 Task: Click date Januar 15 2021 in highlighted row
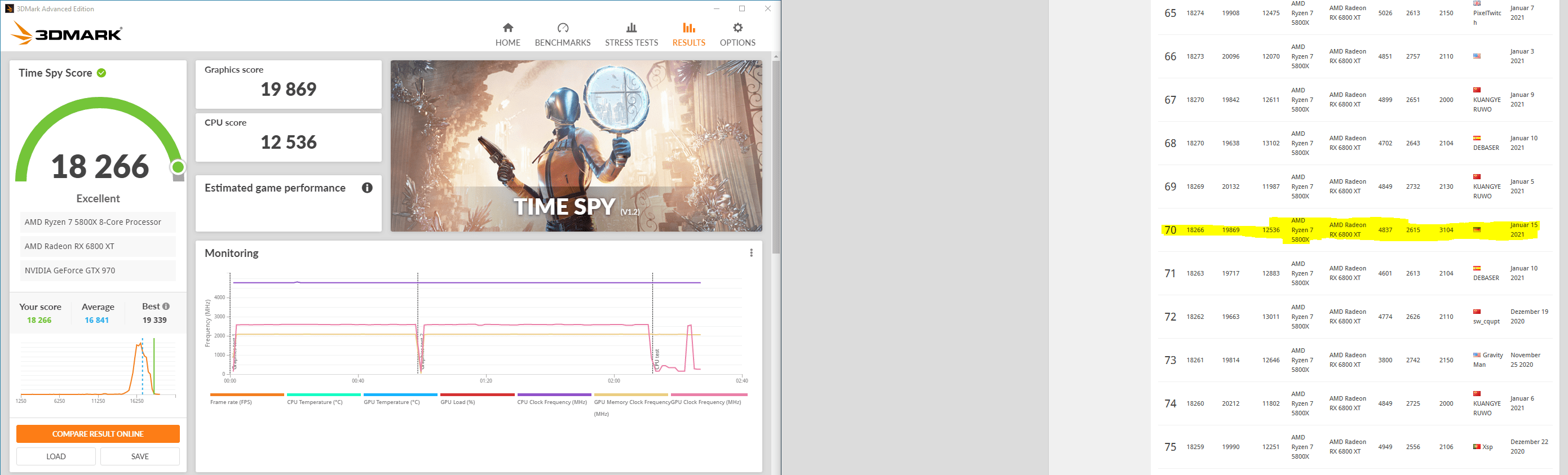[1523, 230]
